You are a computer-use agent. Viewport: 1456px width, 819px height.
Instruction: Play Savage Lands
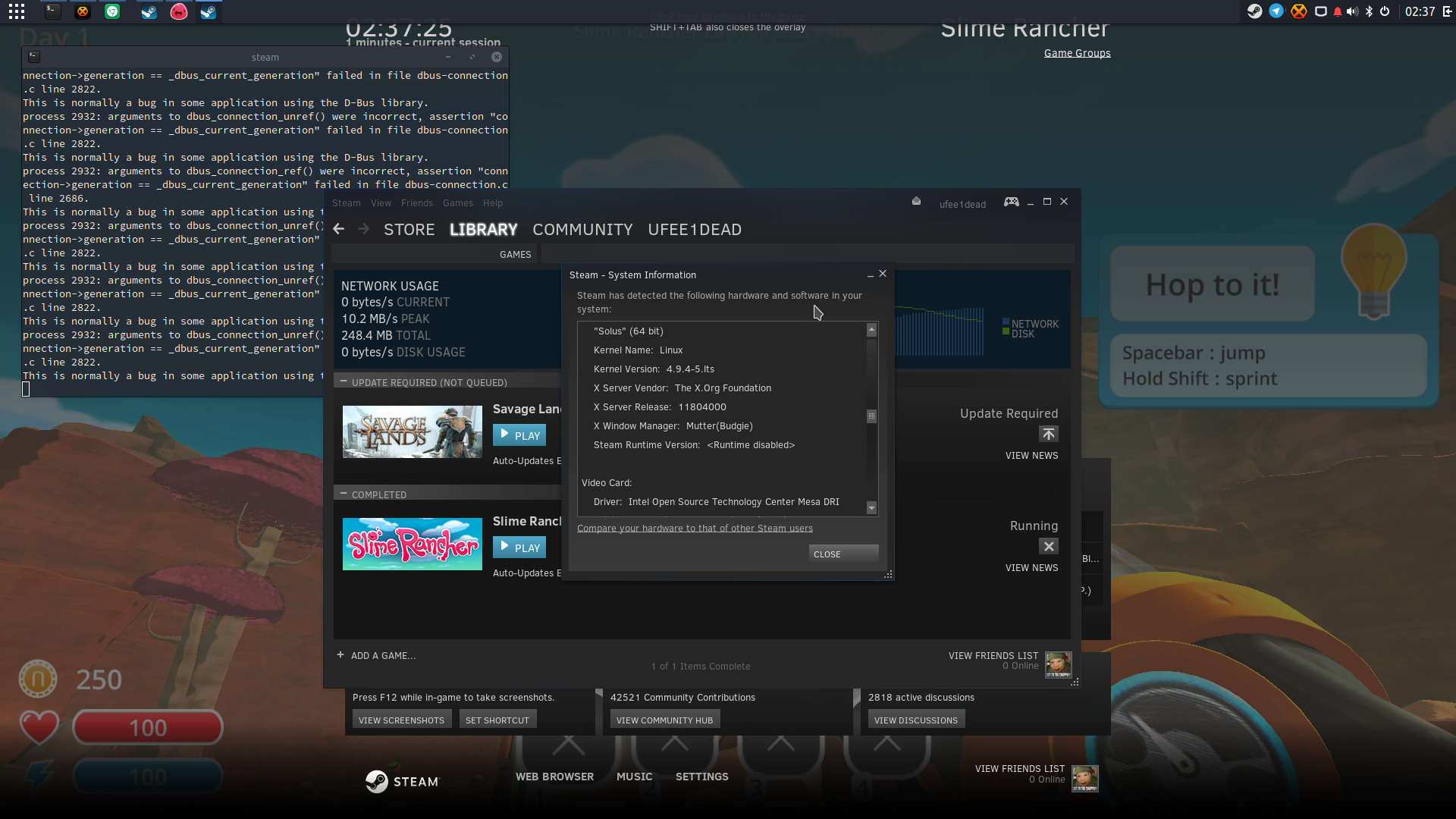(519, 435)
